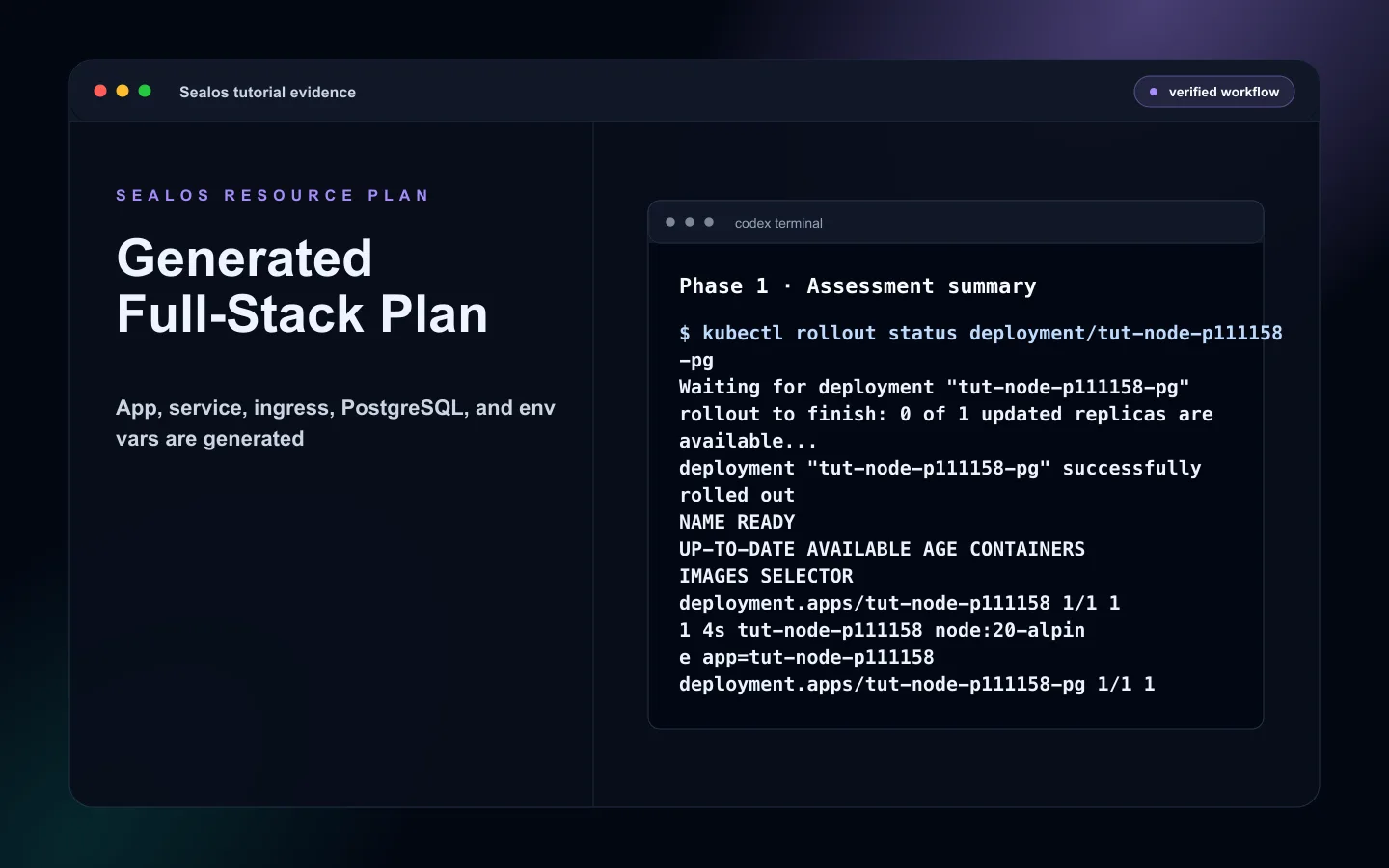Click the codex terminal title label

(x=778, y=223)
